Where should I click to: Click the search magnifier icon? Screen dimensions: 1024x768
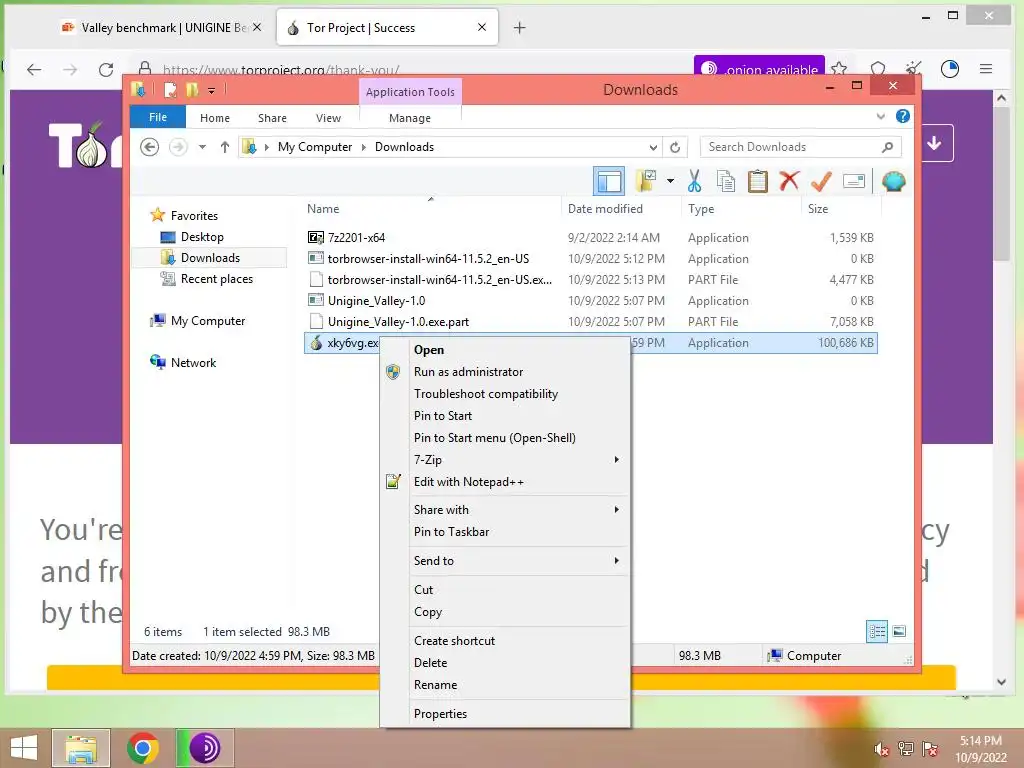click(888, 147)
